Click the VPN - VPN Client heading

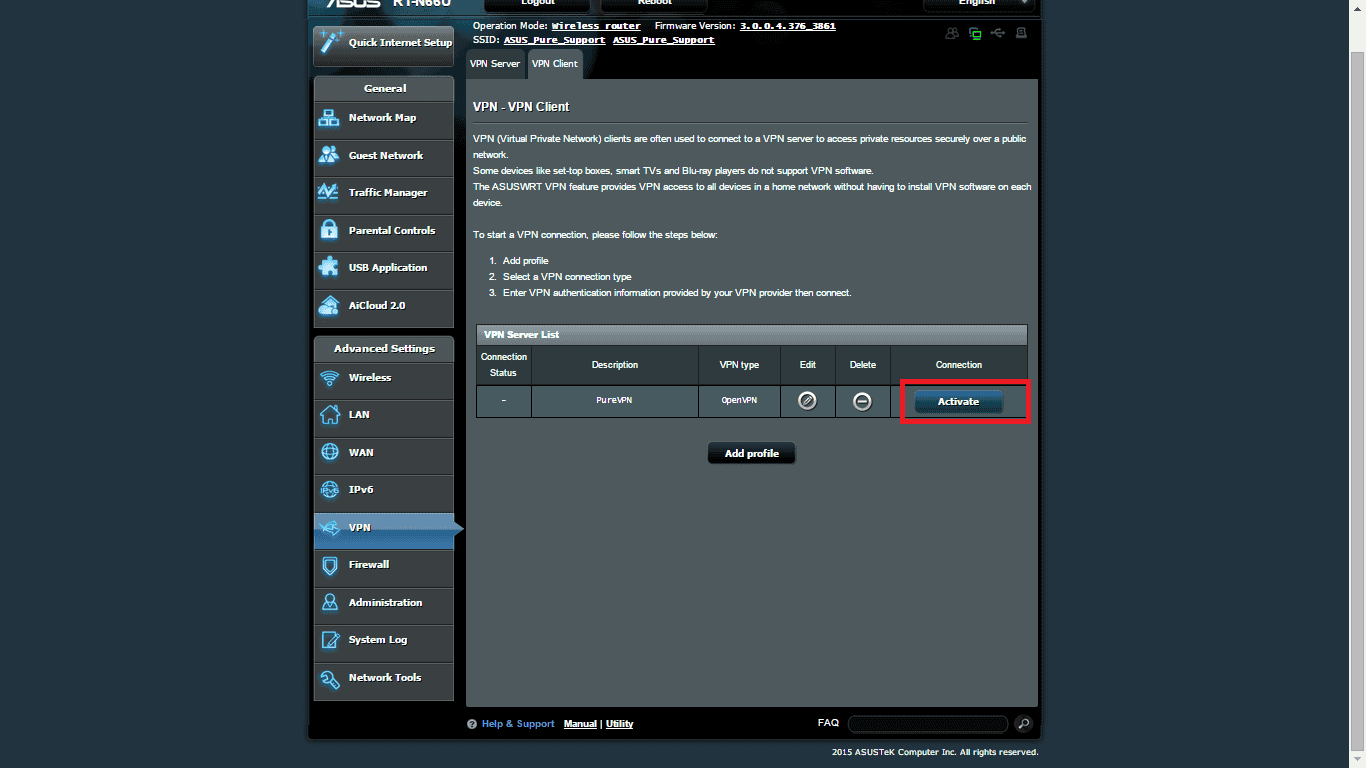[x=520, y=106]
